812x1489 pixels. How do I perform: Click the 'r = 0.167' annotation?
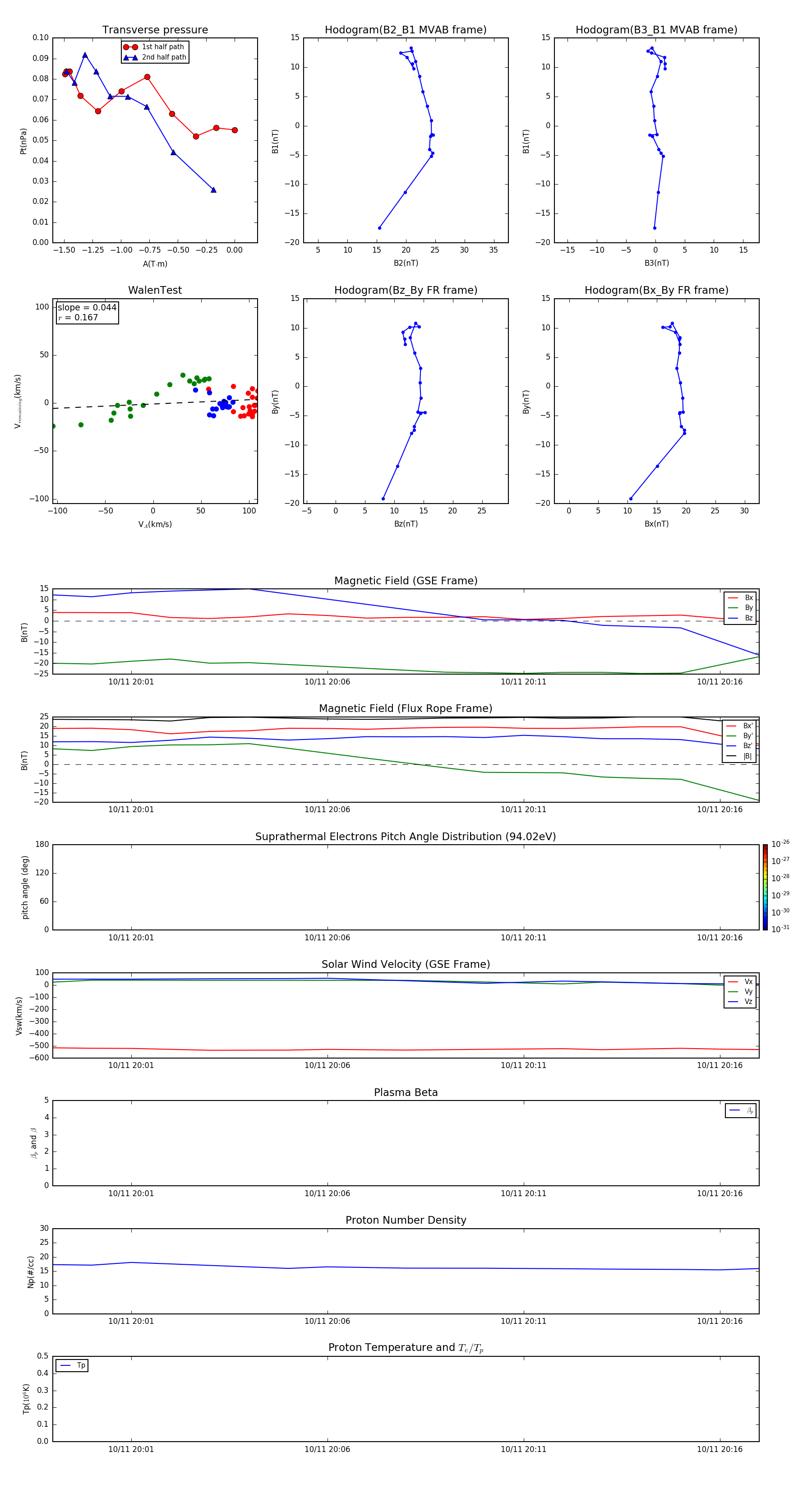point(78,317)
